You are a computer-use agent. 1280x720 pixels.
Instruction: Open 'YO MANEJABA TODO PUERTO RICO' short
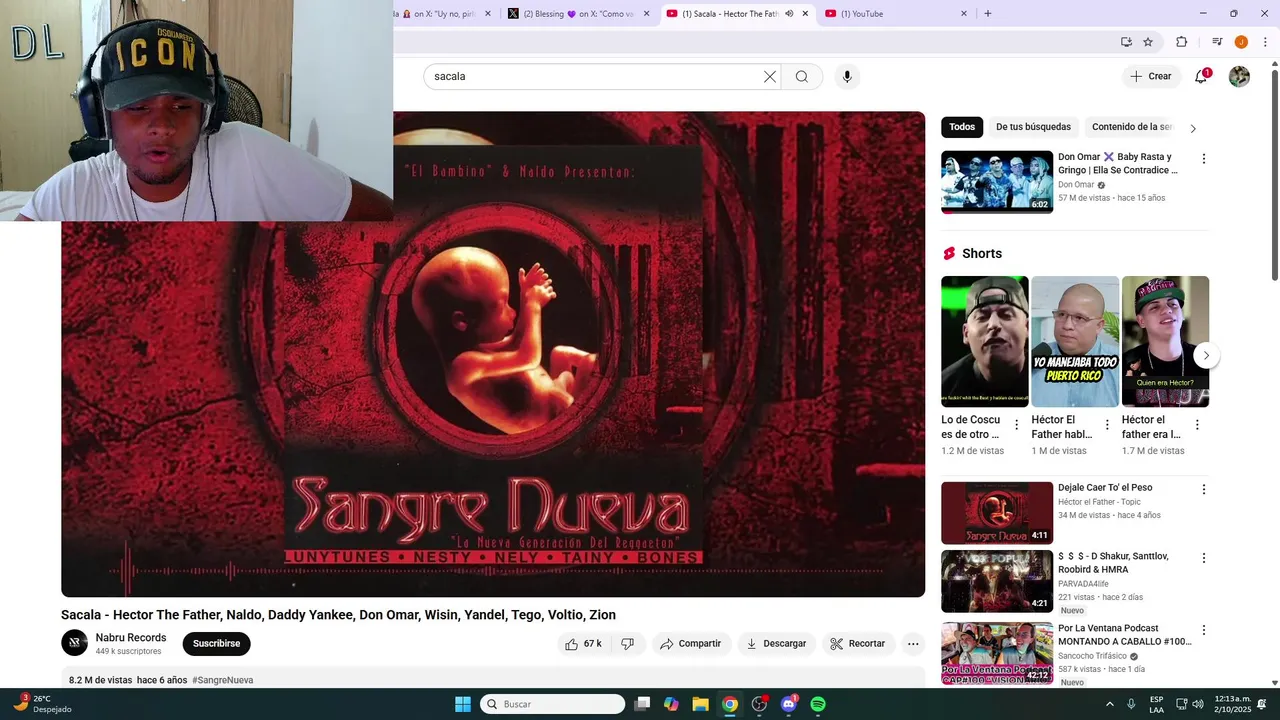[1075, 341]
